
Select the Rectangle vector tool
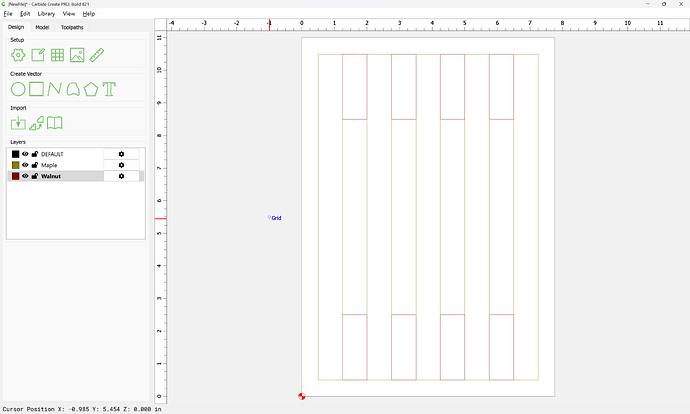(x=36, y=89)
